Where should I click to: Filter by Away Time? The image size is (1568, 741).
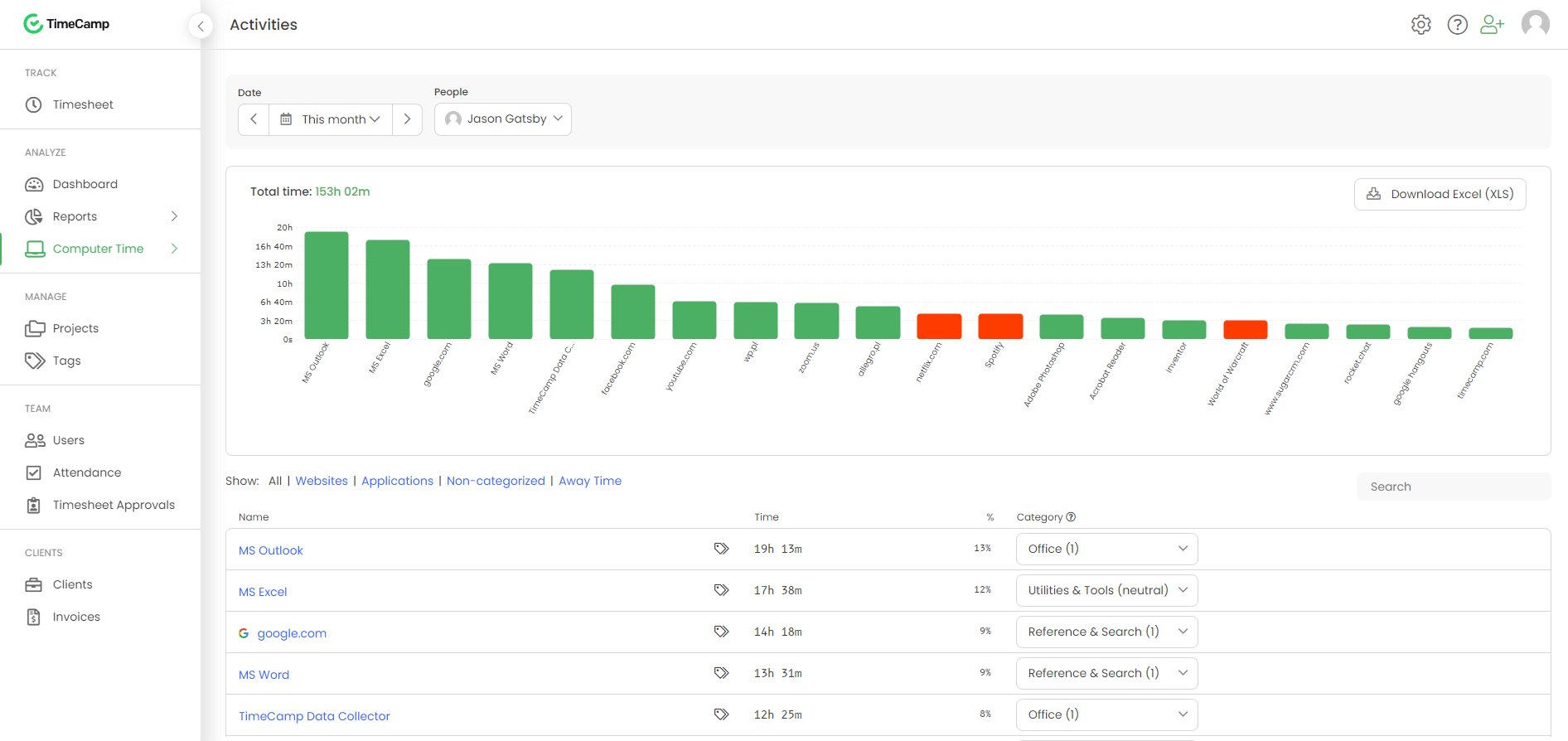coord(589,481)
